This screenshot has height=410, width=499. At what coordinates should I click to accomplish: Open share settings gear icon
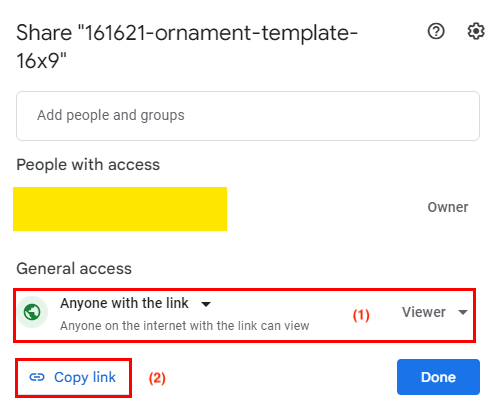476,31
